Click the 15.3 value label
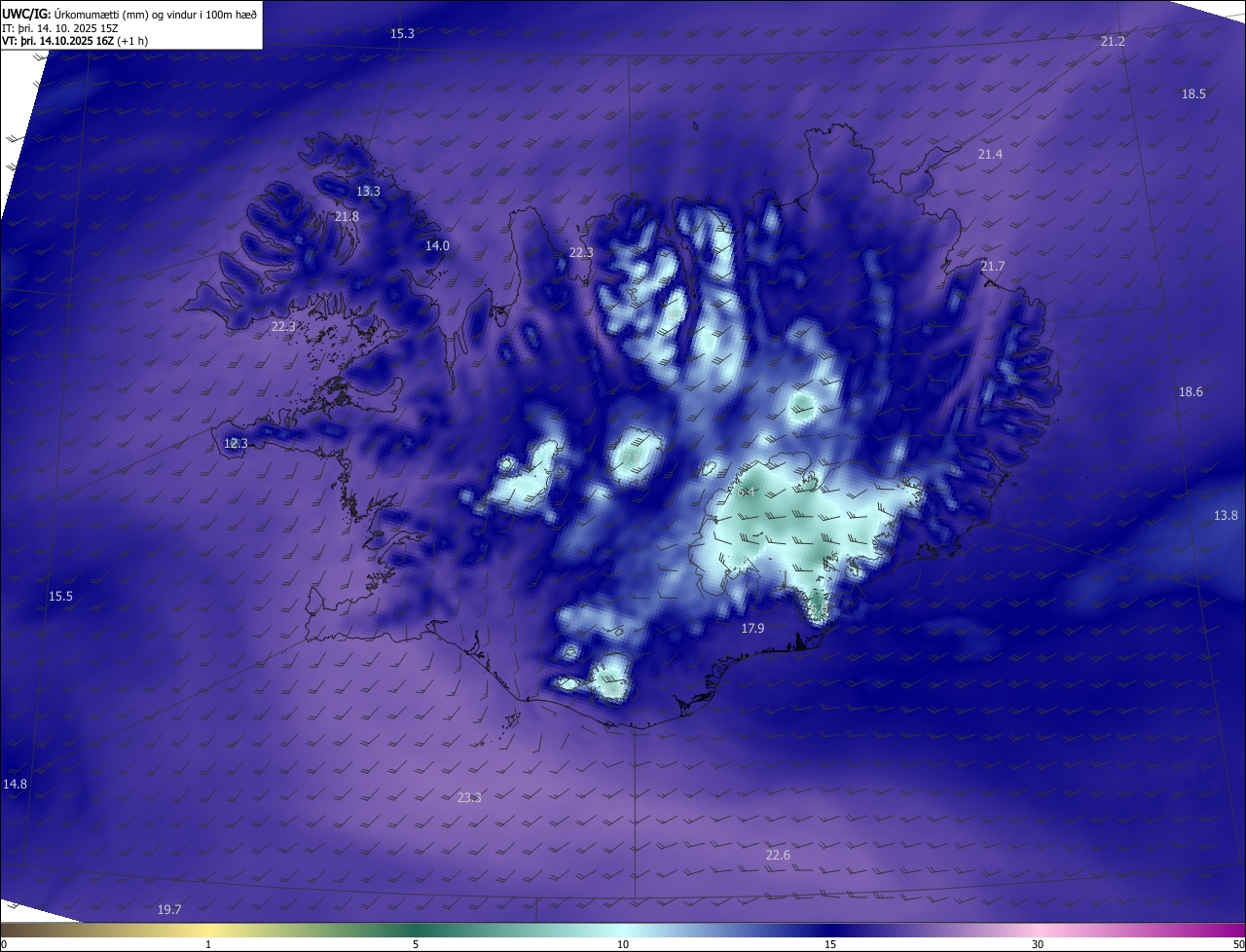The width and height of the screenshot is (1246, 952). [x=402, y=34]
